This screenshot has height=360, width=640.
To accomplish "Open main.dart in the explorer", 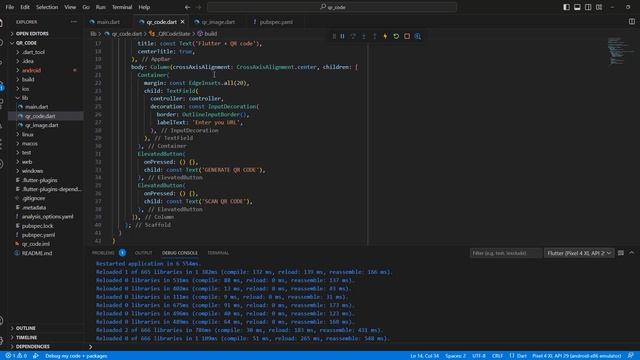I will [x=46, y=107].
